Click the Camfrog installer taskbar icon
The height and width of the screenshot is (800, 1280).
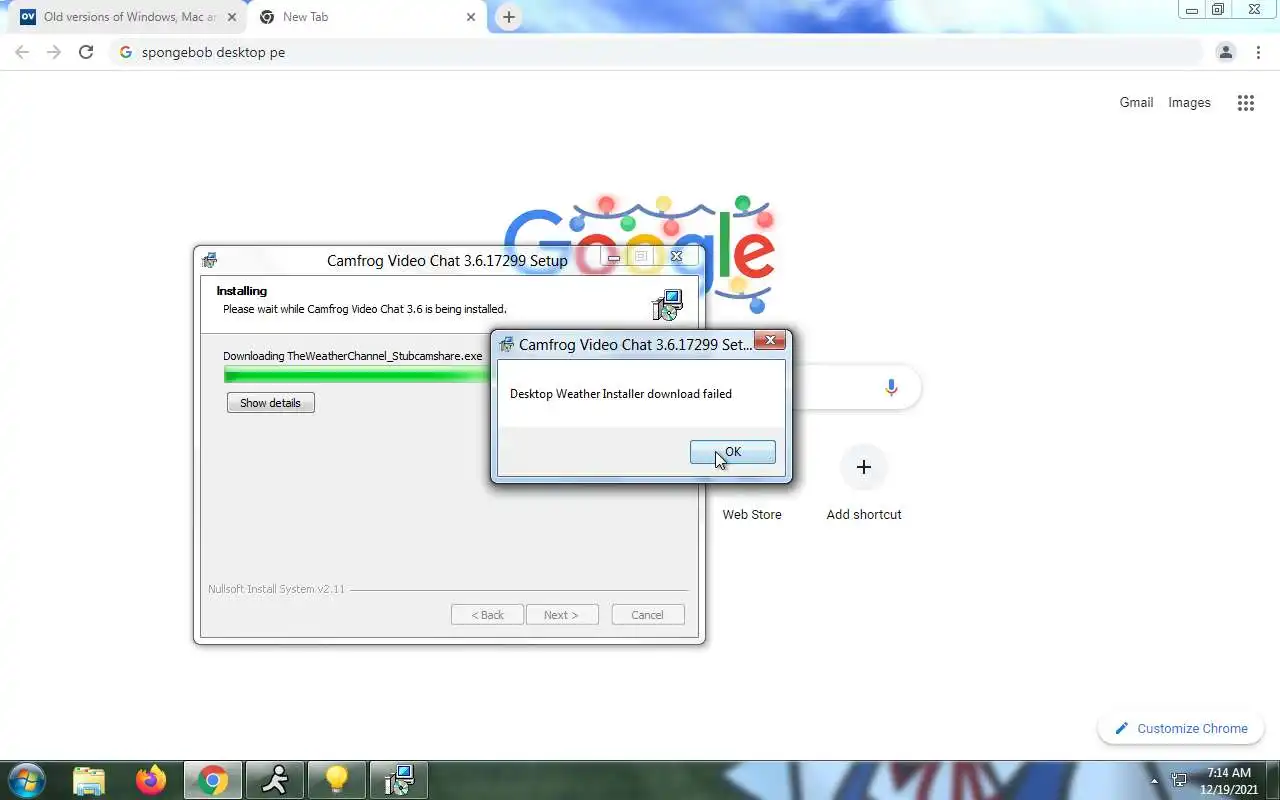tap(398, 780)
